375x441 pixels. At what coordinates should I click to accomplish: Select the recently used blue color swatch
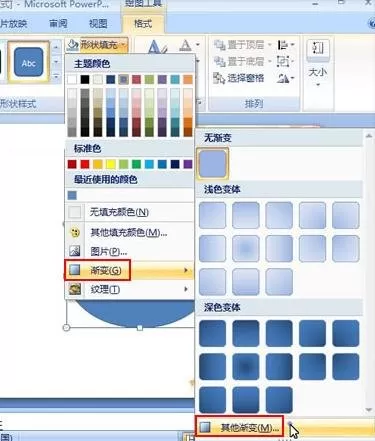coord(72,195)
